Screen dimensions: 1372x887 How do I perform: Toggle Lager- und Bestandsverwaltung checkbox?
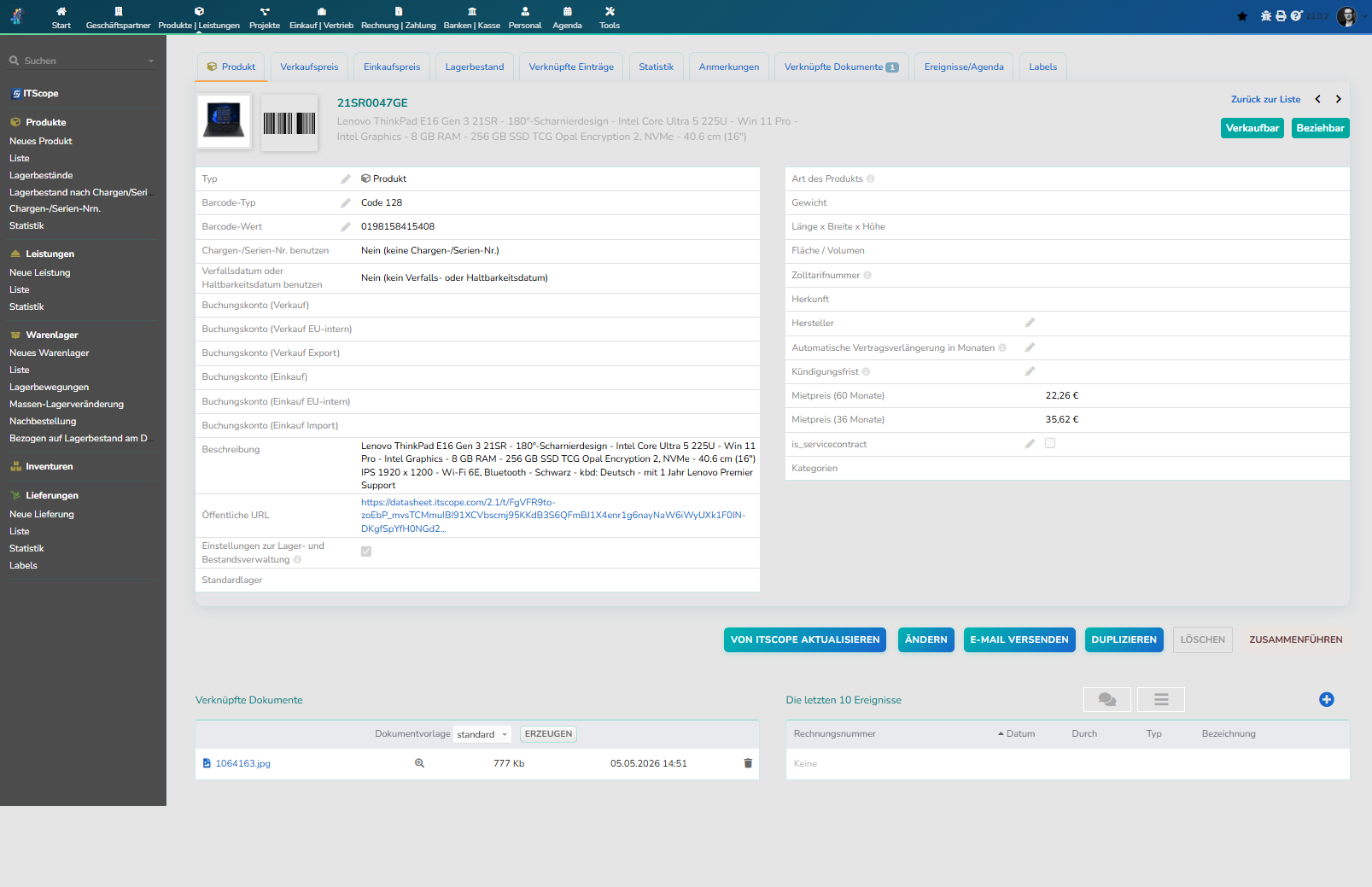point(366,551)
